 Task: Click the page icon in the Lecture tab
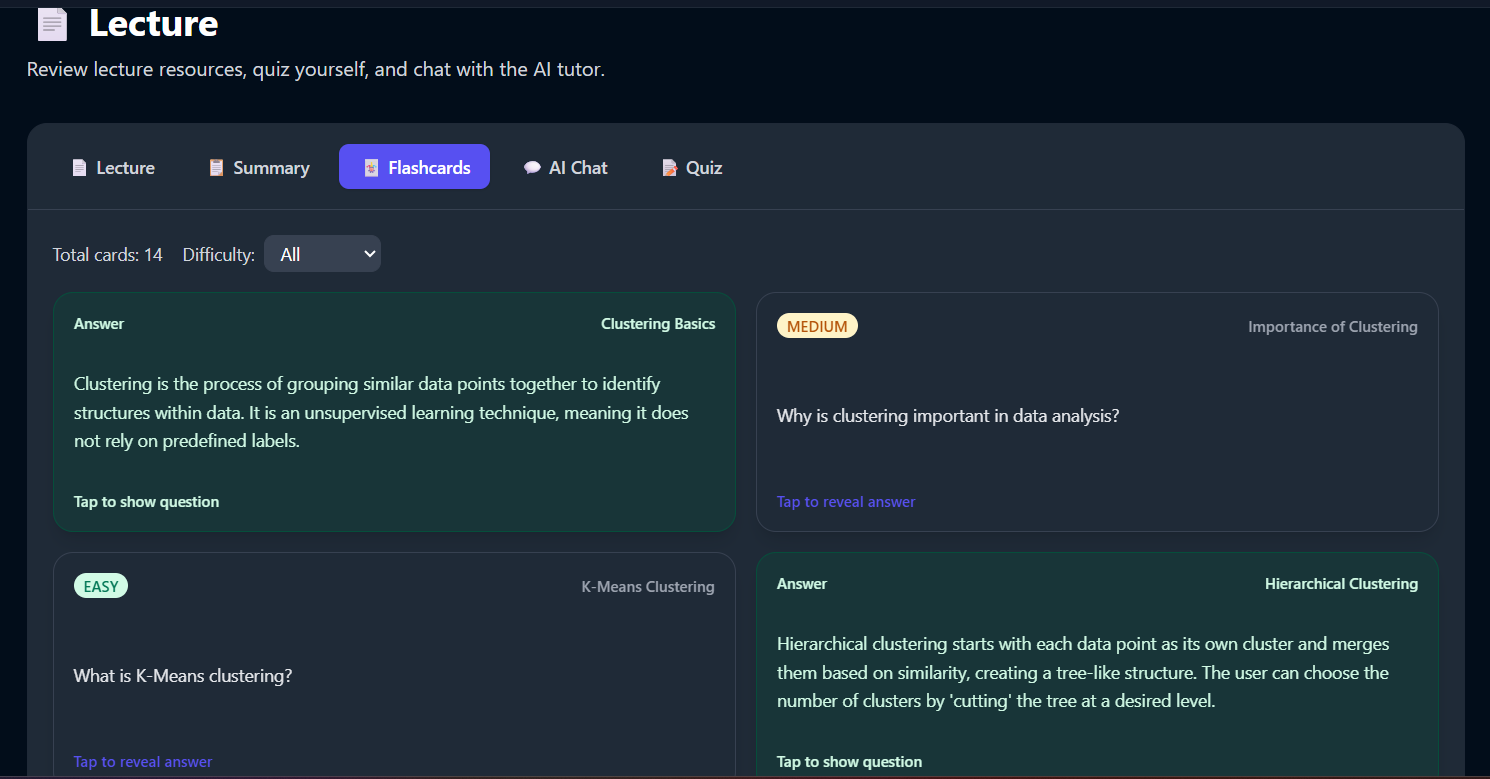(79, 167)
